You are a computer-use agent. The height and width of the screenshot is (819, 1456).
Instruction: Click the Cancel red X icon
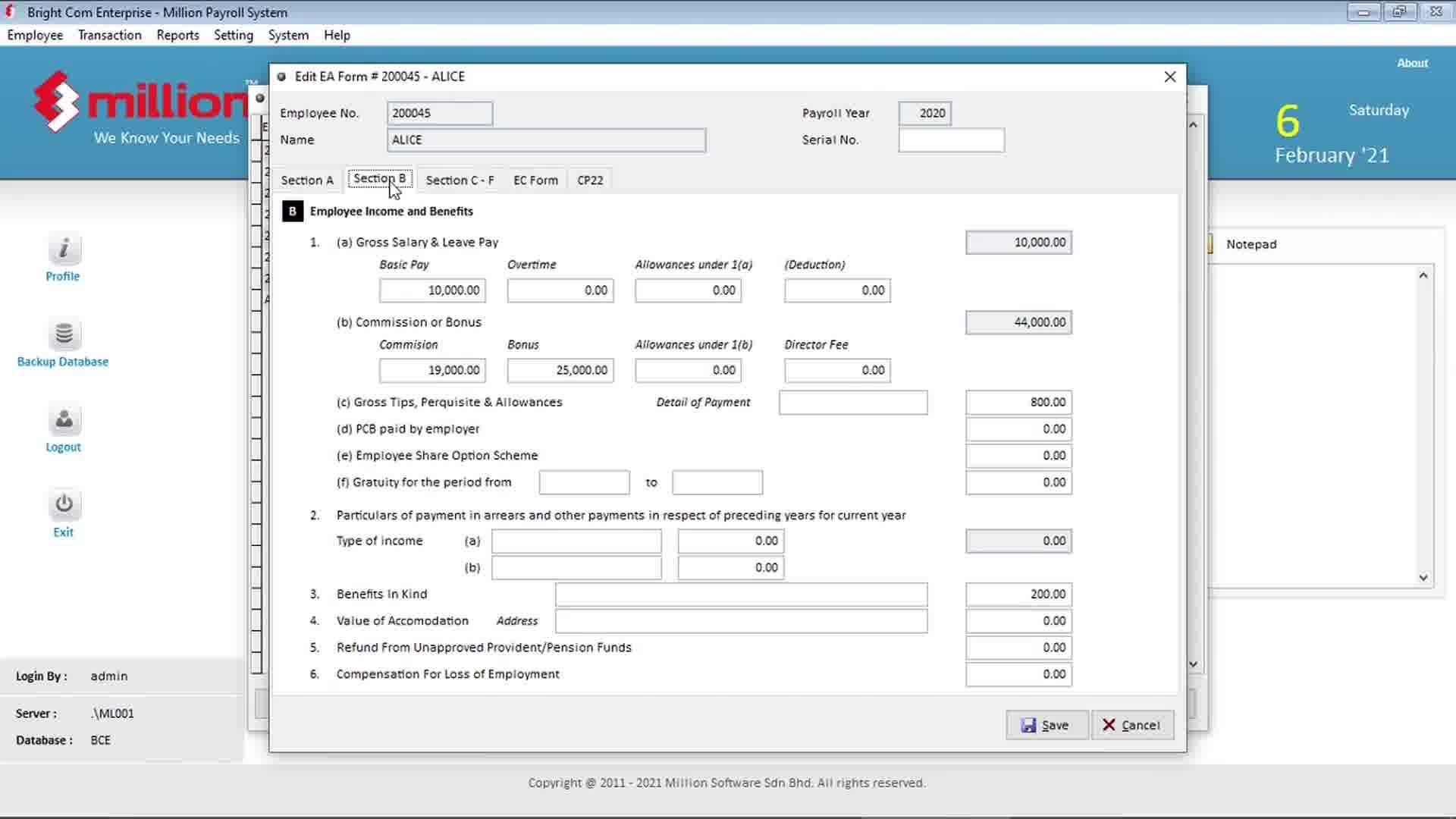point(1109,726)
